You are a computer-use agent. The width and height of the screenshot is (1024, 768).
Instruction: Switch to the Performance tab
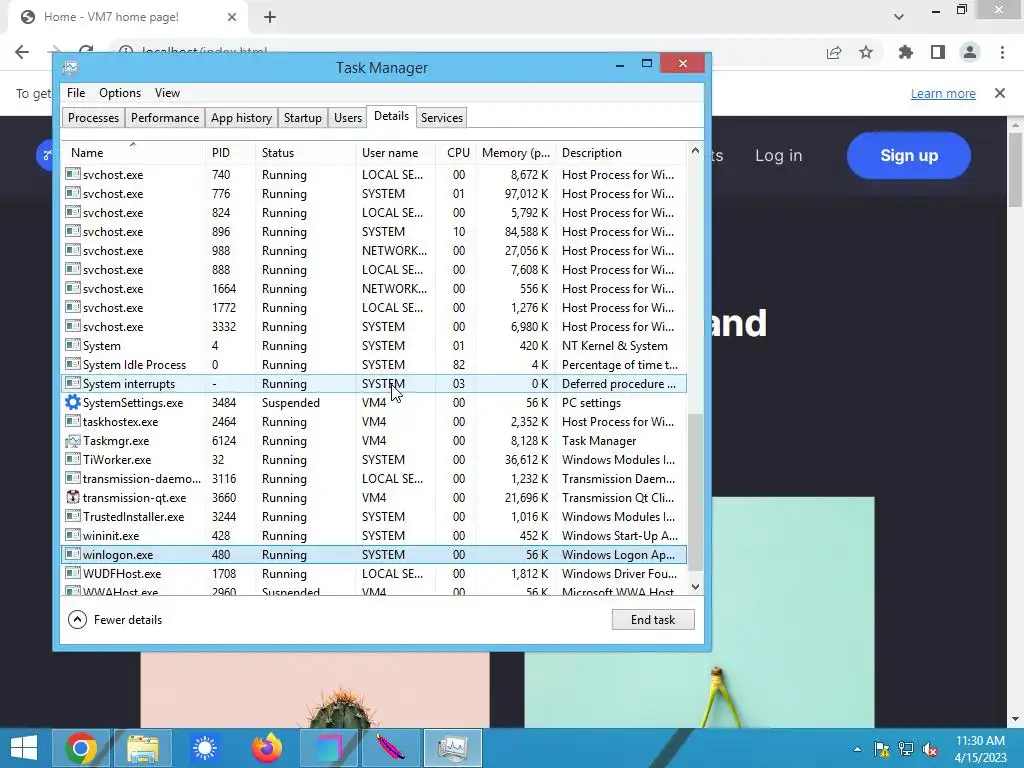165,118
